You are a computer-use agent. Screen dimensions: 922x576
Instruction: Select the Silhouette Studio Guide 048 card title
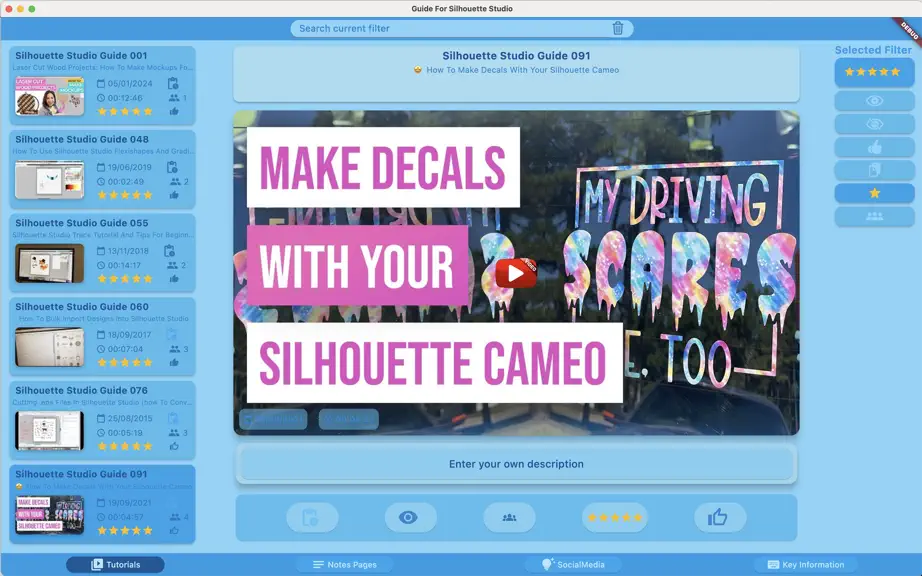tap(82, 139)
